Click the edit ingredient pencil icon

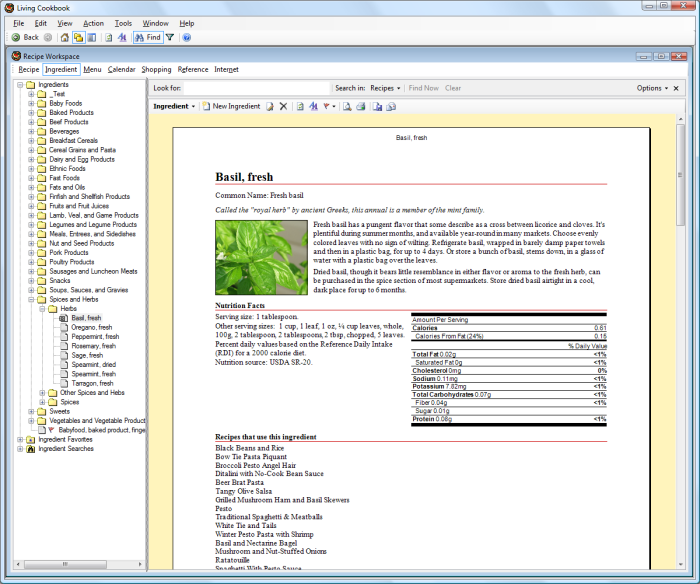point(270,106)
